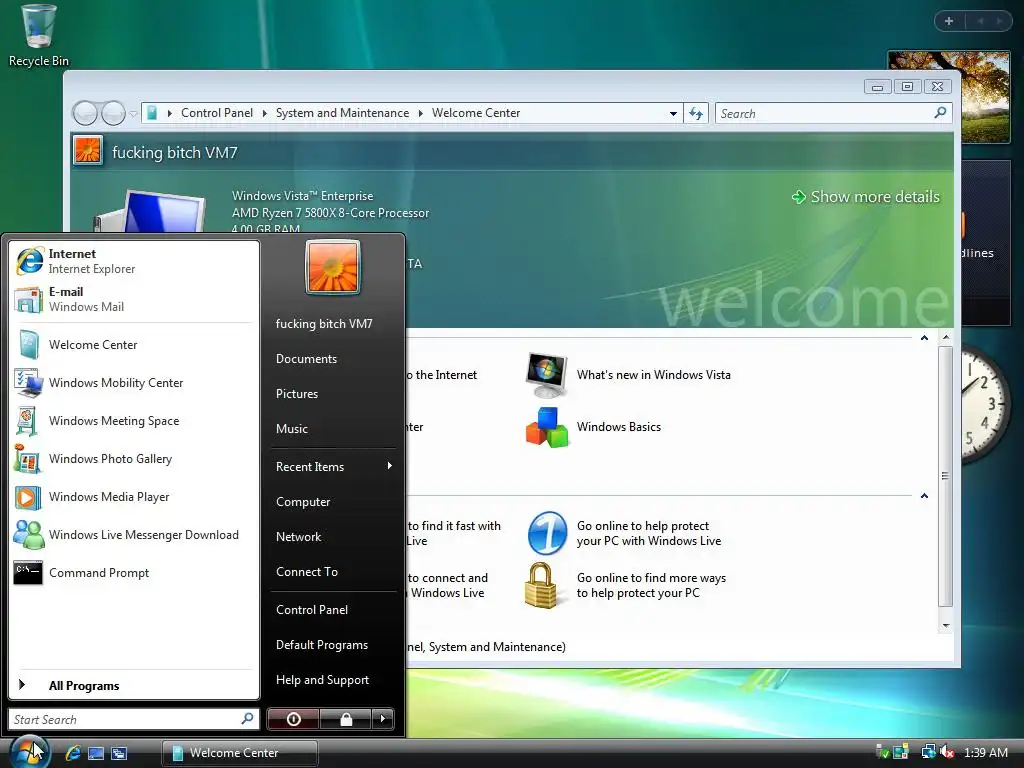Screen dimensions: 1024x768
Task: Click the lock button in Start menu
Action: click(x=346, y=719)
